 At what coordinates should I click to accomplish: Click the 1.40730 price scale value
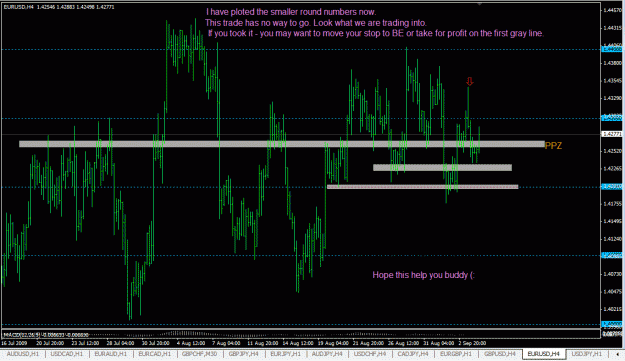tap(613, 274)
